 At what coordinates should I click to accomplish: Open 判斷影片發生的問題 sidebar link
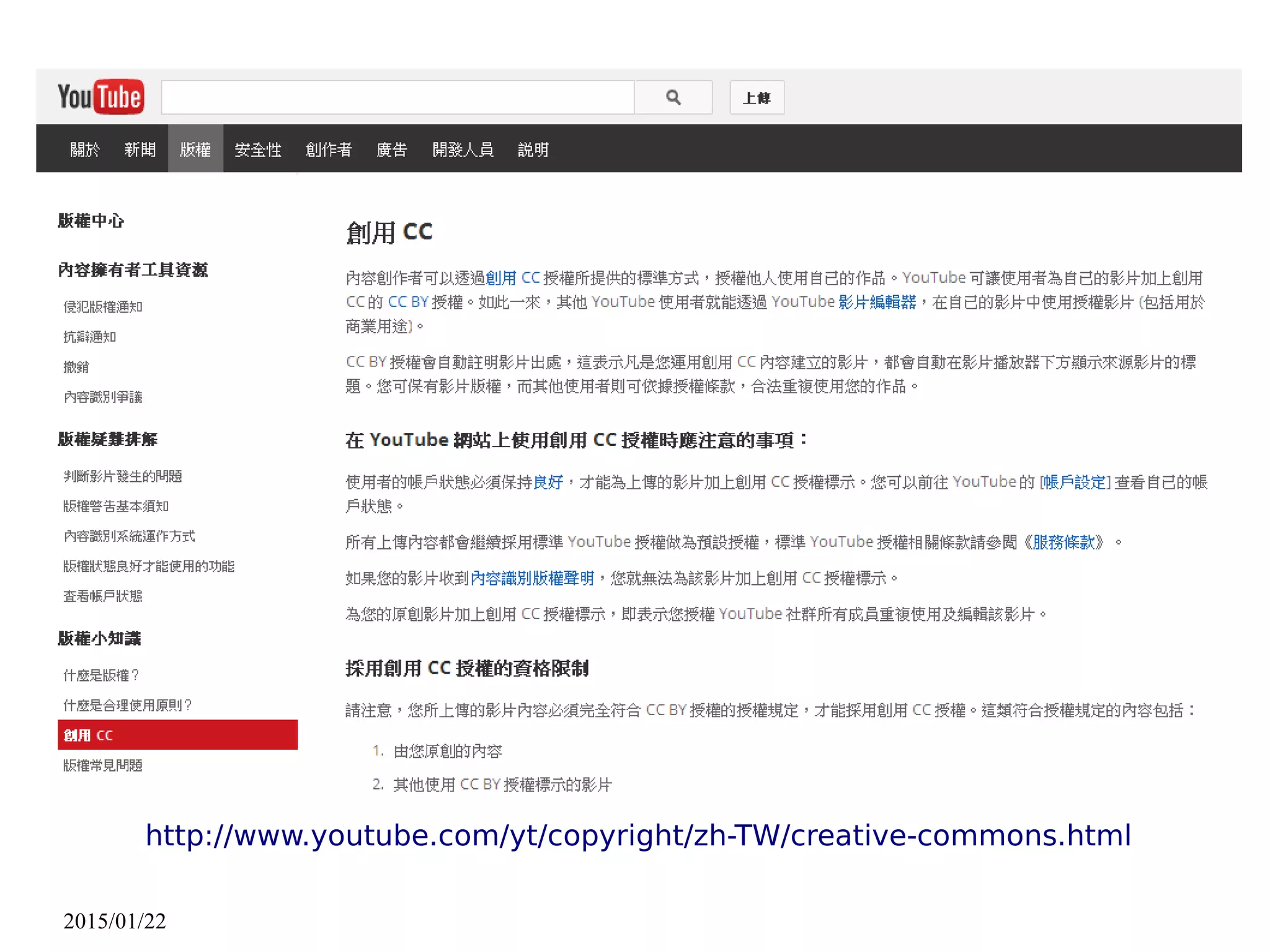click(x=123, y=476)
